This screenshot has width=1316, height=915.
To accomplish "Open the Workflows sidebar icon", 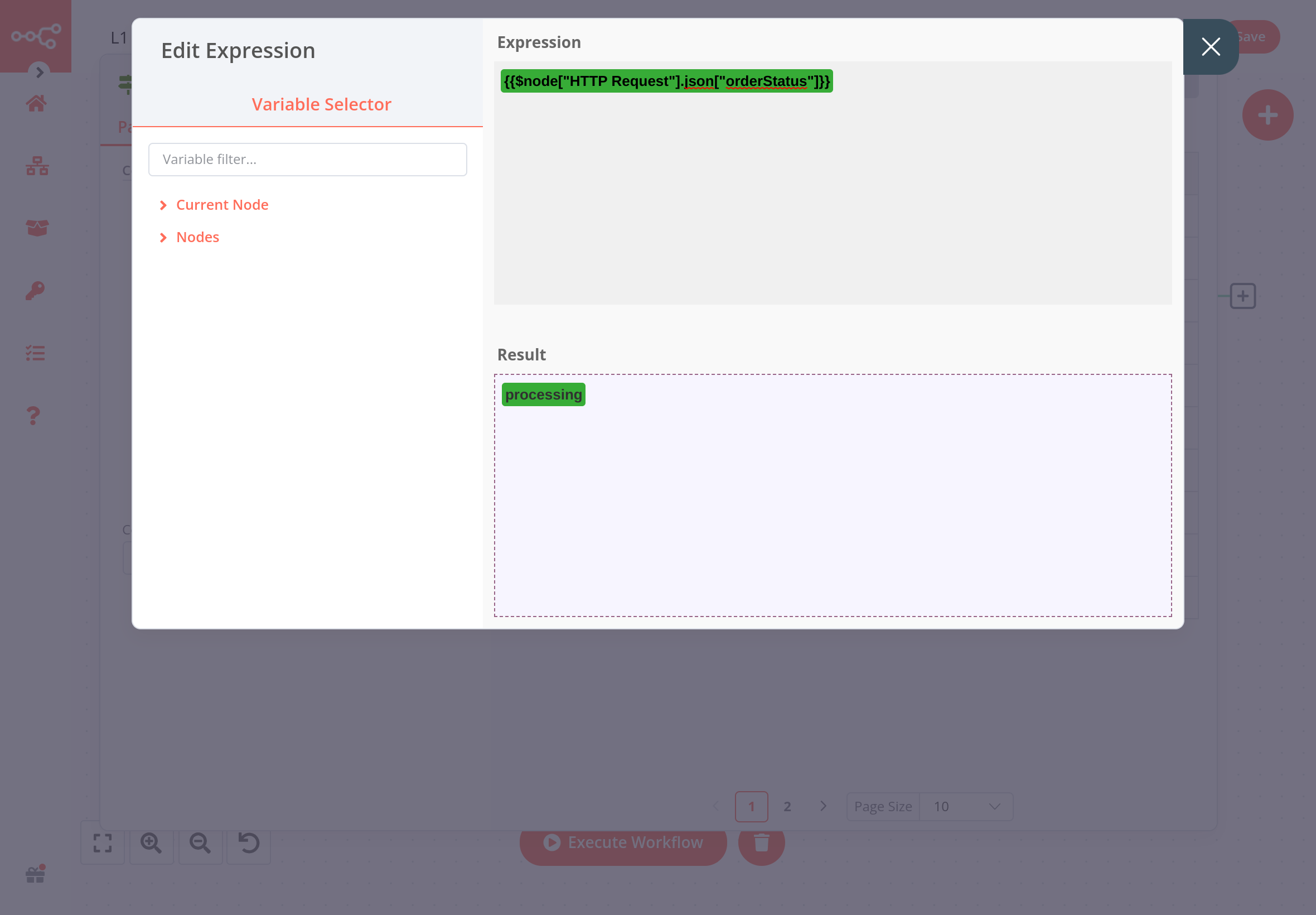I will [x=36, y=166].
